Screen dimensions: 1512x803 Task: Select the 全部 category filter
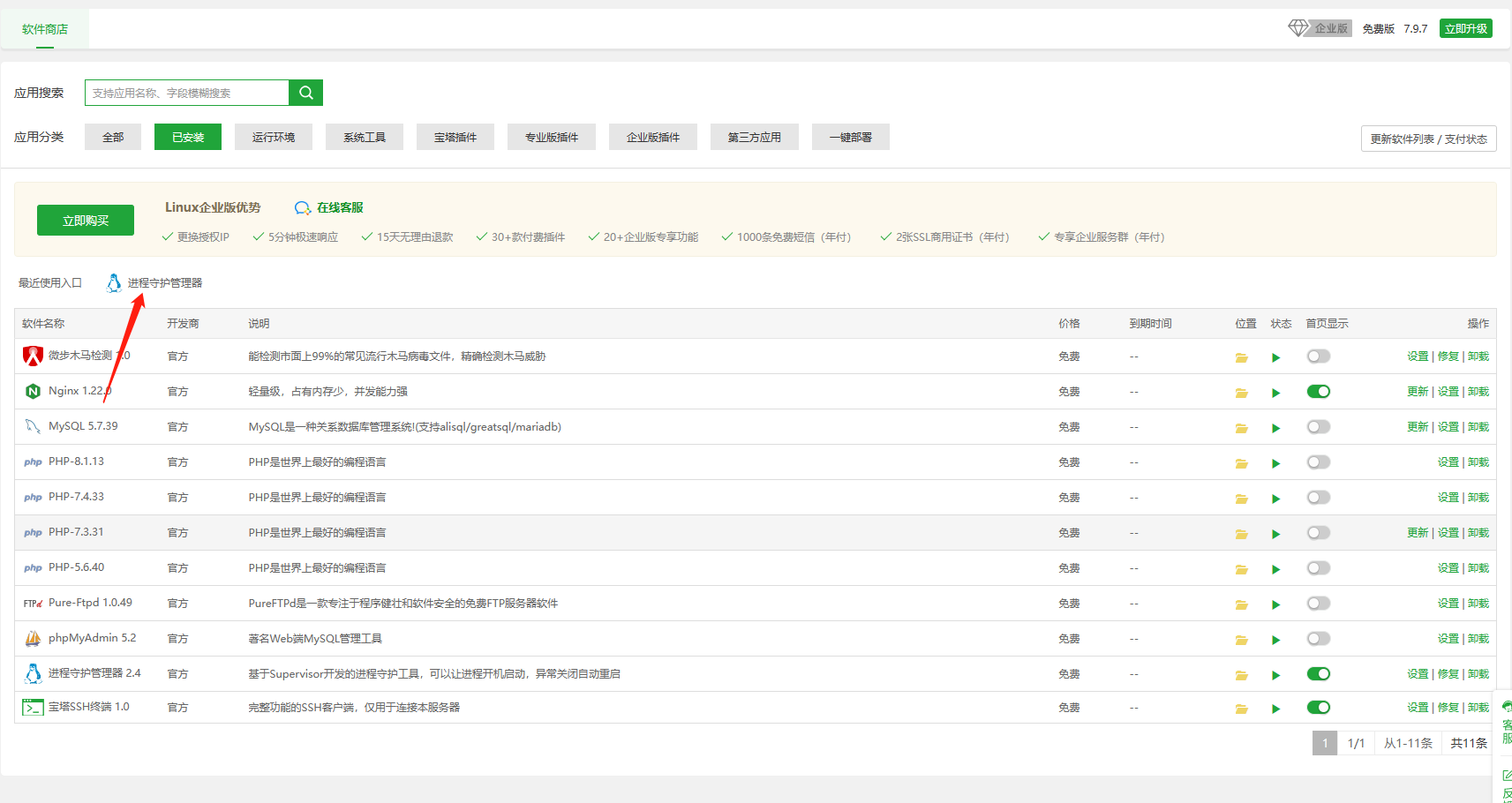113,137
